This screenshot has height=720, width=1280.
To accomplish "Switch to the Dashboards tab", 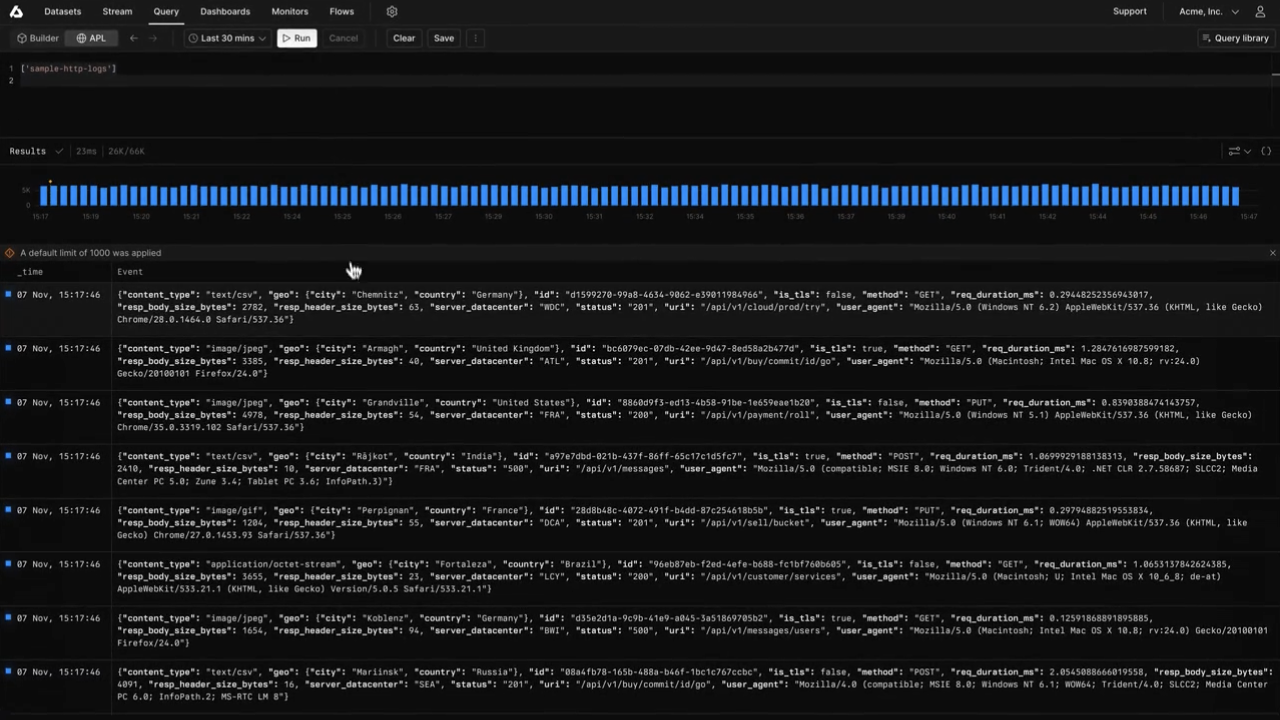I will click(225, 11).
